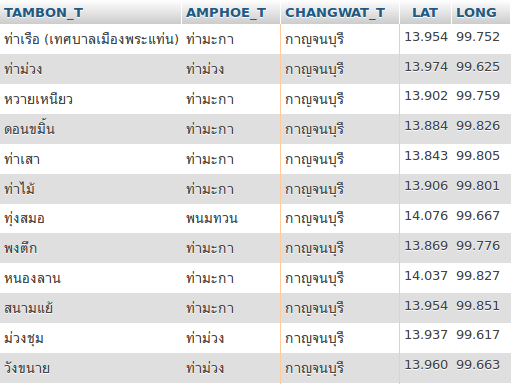The image size is (512, 384).
Task: Click longitude value 99.625
Action: click(x=478, y=67)
